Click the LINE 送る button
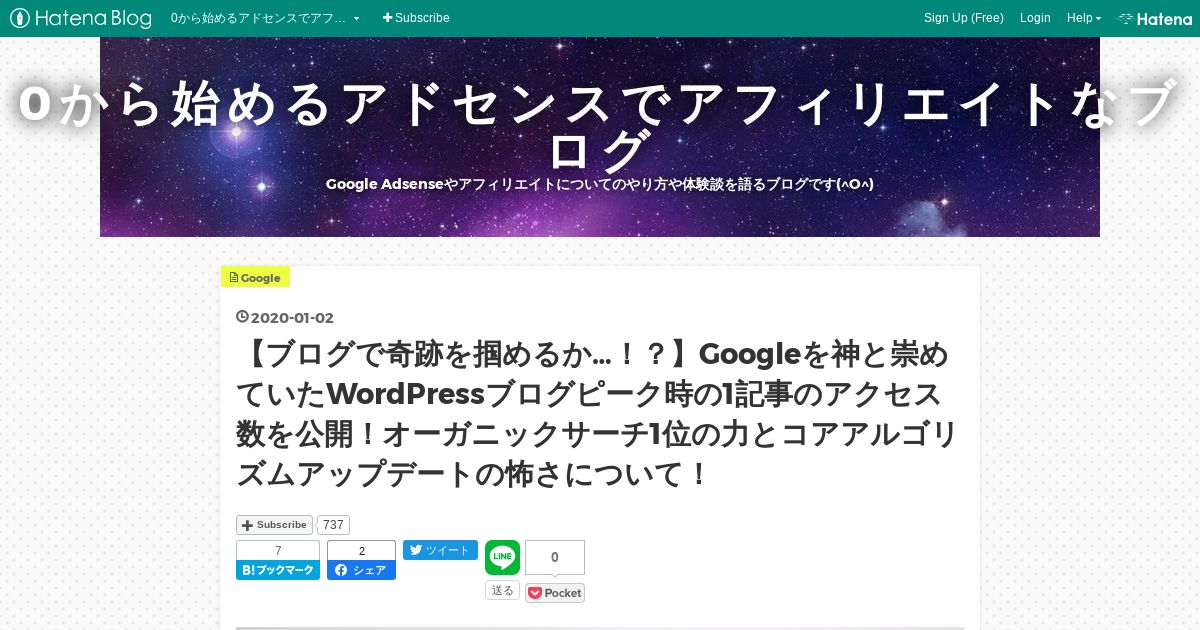 pos(503,591)
